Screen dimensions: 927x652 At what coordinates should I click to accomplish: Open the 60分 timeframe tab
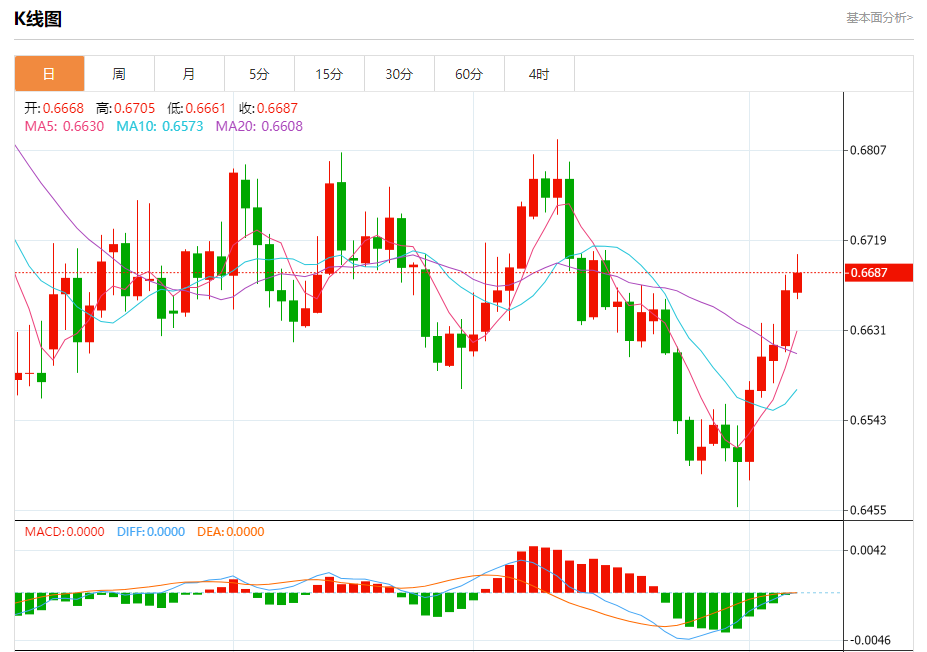pos(469,74)
